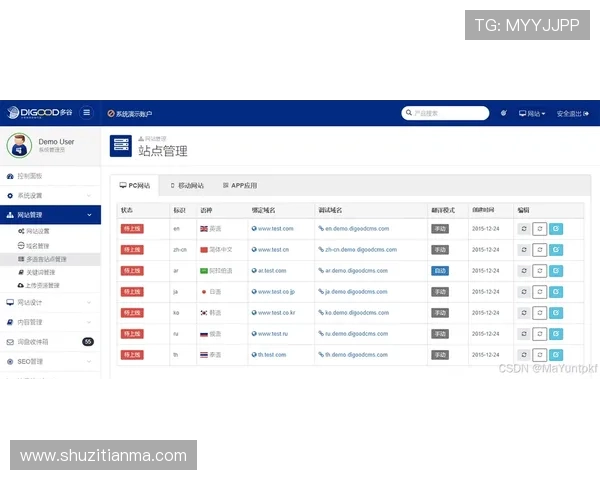Switch to the APP应用 tab
The height and width of the screenshot is (480, 600).
[240, 186]
